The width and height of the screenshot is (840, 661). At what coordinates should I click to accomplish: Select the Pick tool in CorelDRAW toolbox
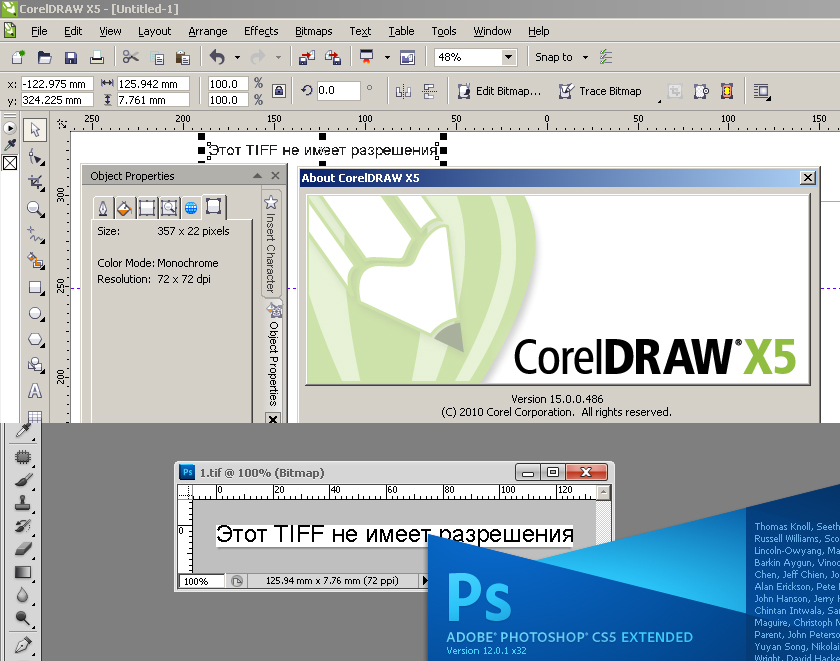click(35, 130)
